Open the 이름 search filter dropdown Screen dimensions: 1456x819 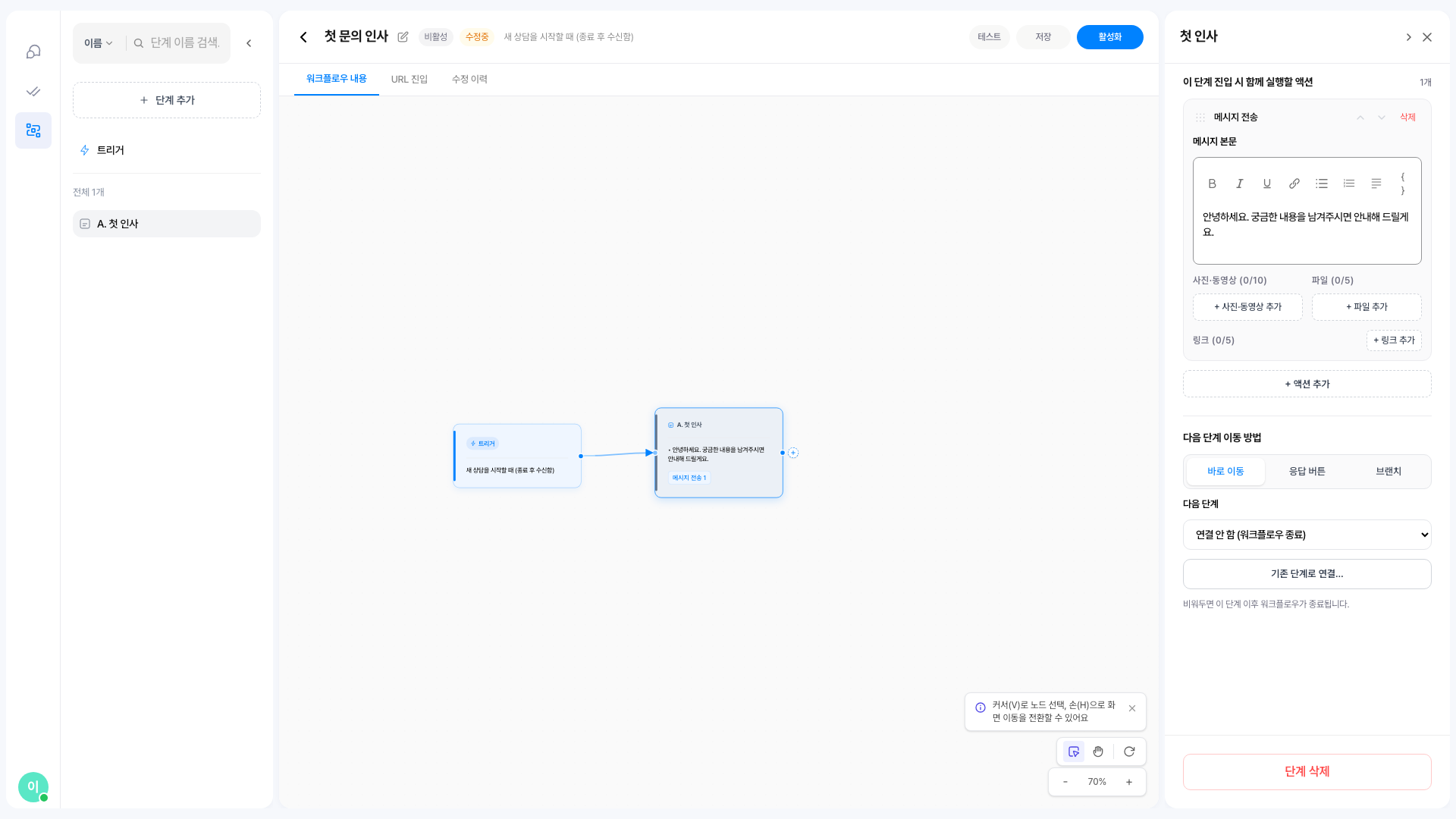point(99,43)
